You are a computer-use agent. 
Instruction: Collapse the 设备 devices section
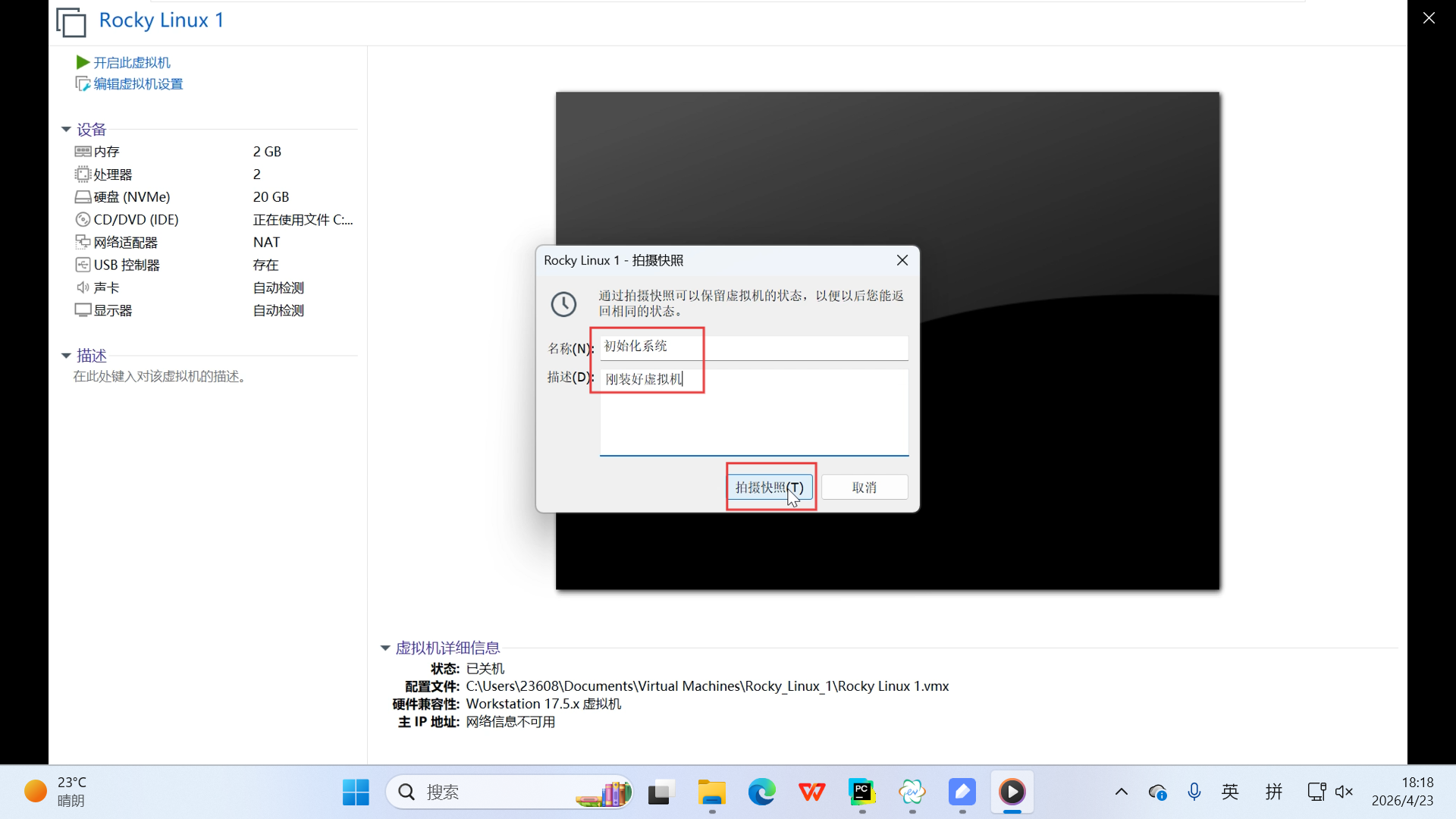(66, 130)
